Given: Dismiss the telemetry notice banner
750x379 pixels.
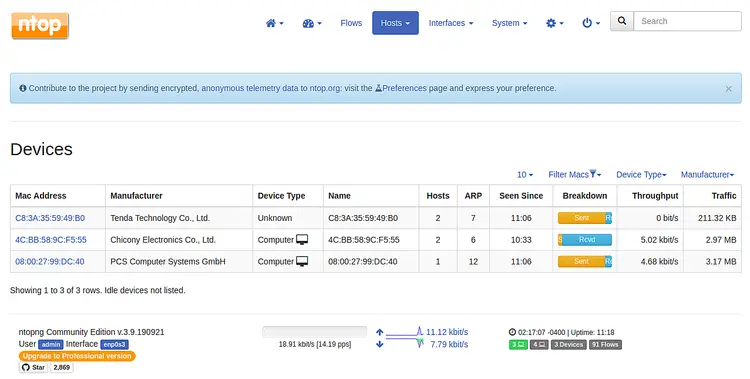Looking at the screenshot, I should click(x=728, y=89).
